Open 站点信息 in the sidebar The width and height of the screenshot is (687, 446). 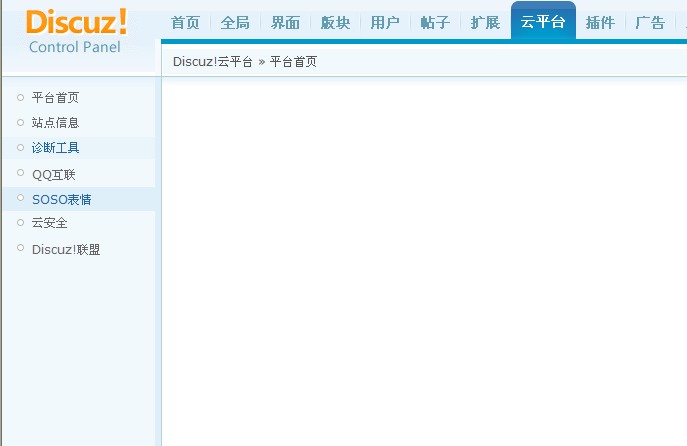(56, 122)
